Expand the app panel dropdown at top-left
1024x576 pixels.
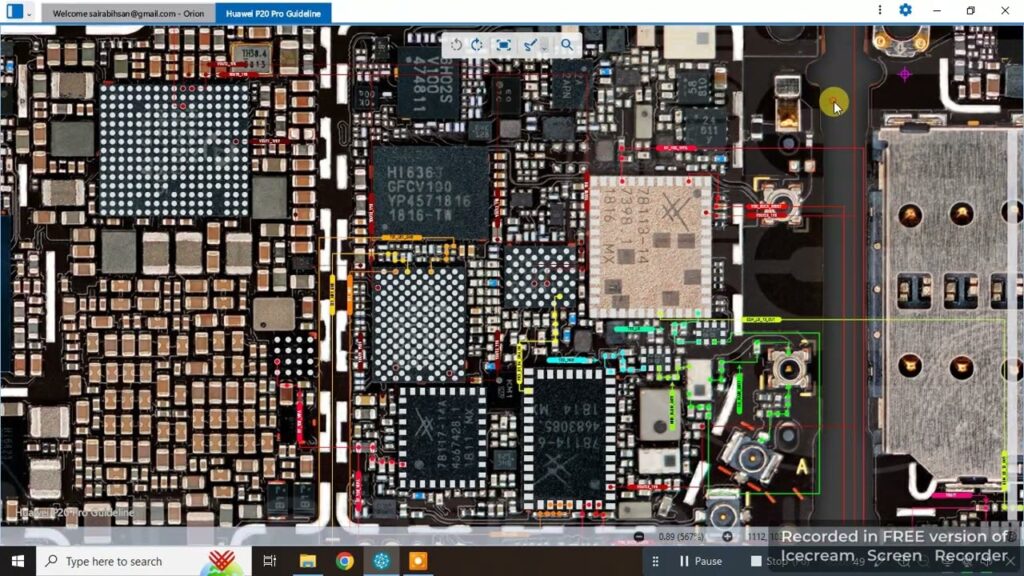pos(29,13)
